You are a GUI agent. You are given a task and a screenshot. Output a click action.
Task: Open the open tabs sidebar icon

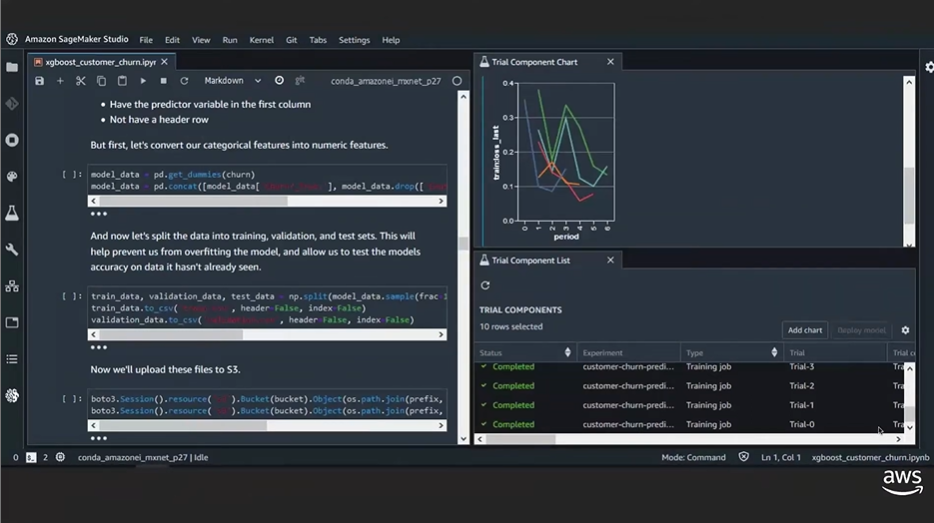click(12, 322)
